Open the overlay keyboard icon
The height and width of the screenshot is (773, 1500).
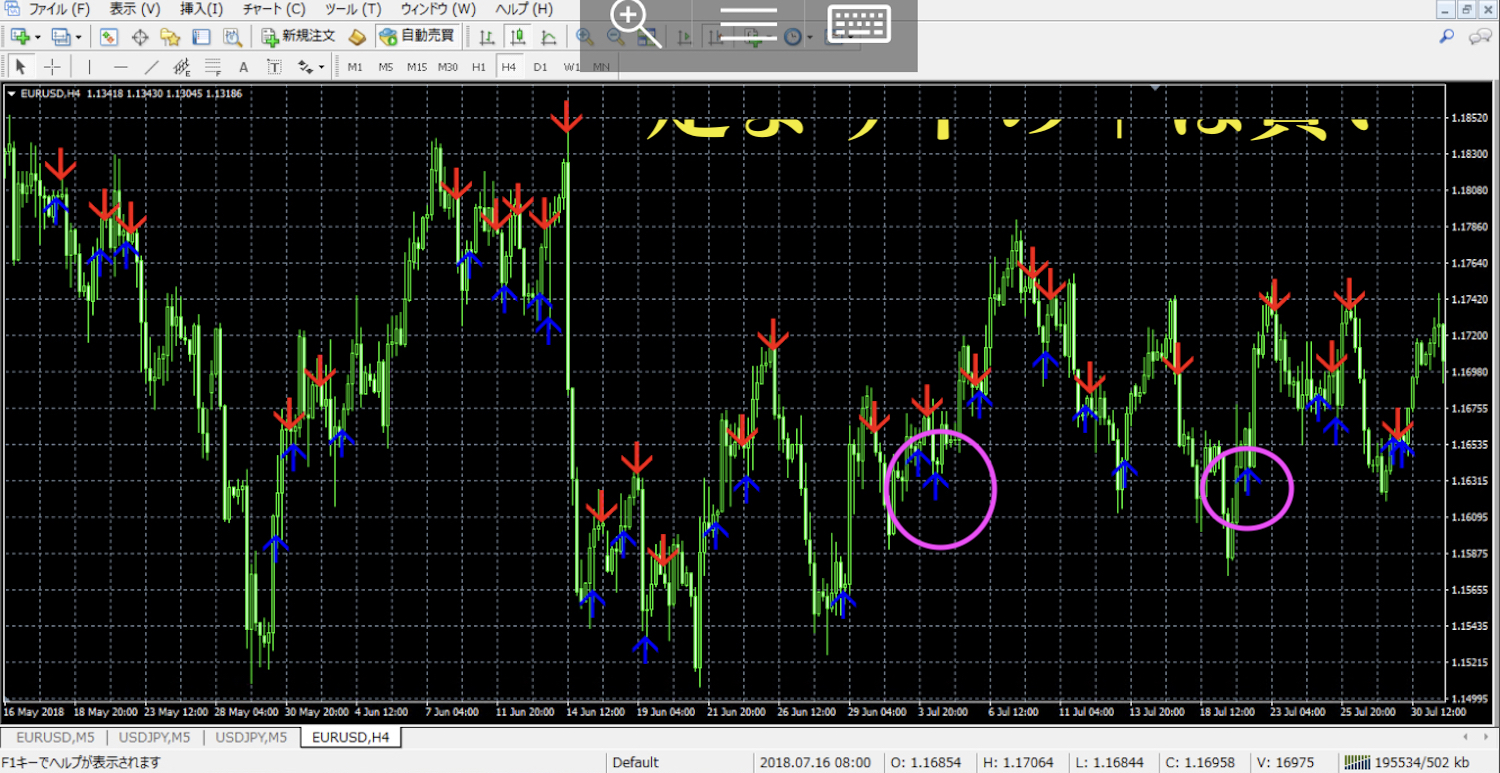coord(859,24)
